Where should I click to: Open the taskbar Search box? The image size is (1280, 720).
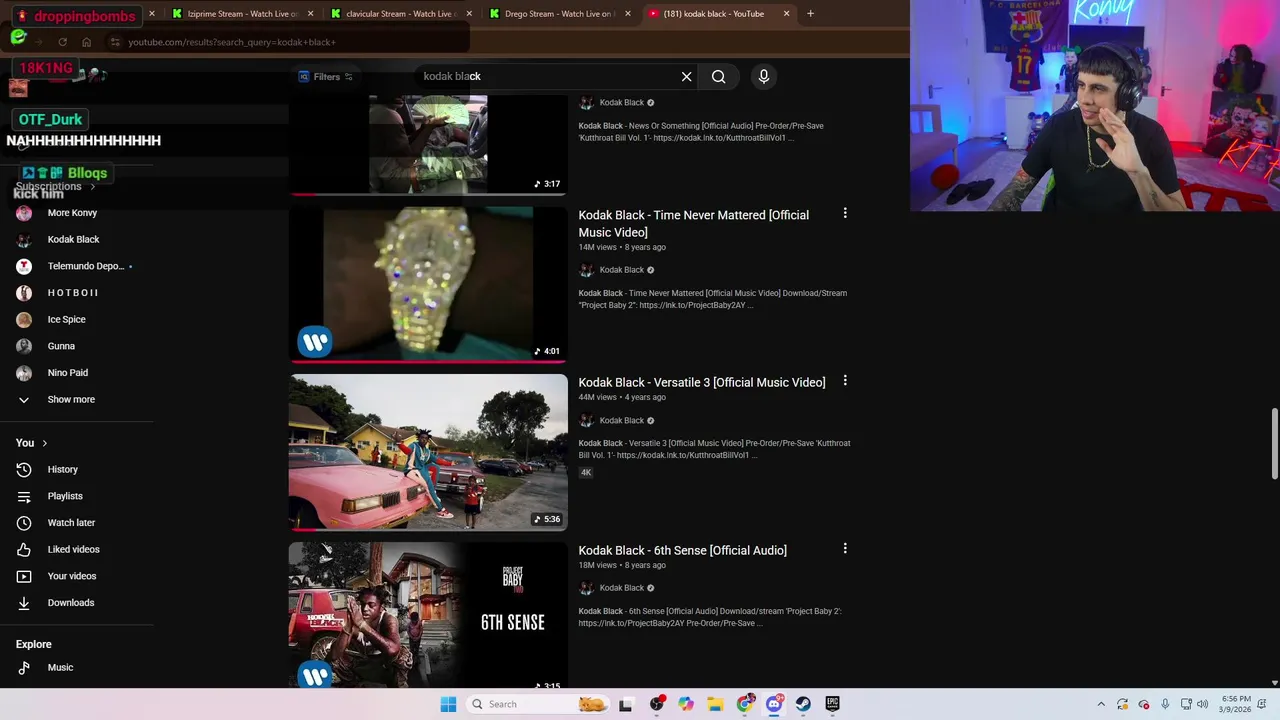[537, 704]
